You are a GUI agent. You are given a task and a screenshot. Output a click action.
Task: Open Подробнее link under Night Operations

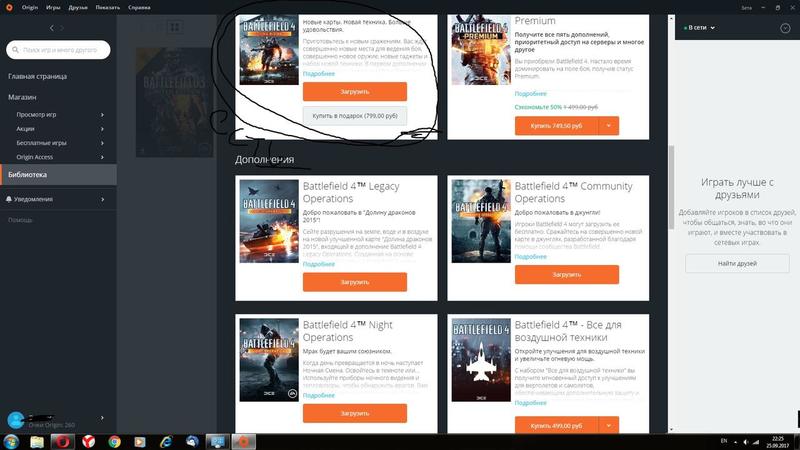319,395
